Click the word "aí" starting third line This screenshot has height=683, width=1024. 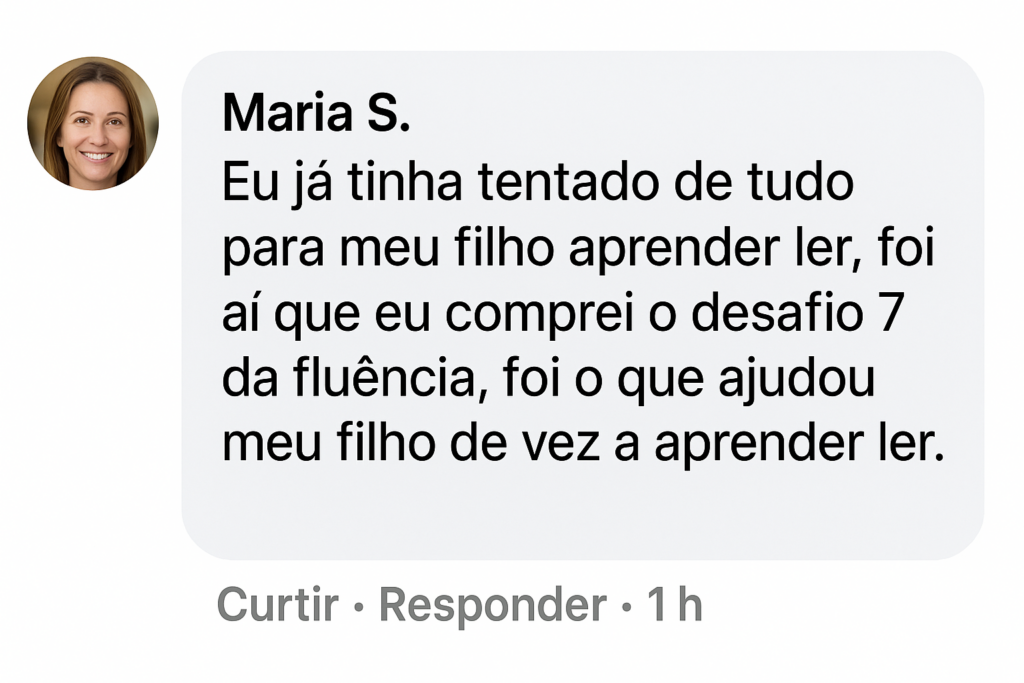pos(238,315)
